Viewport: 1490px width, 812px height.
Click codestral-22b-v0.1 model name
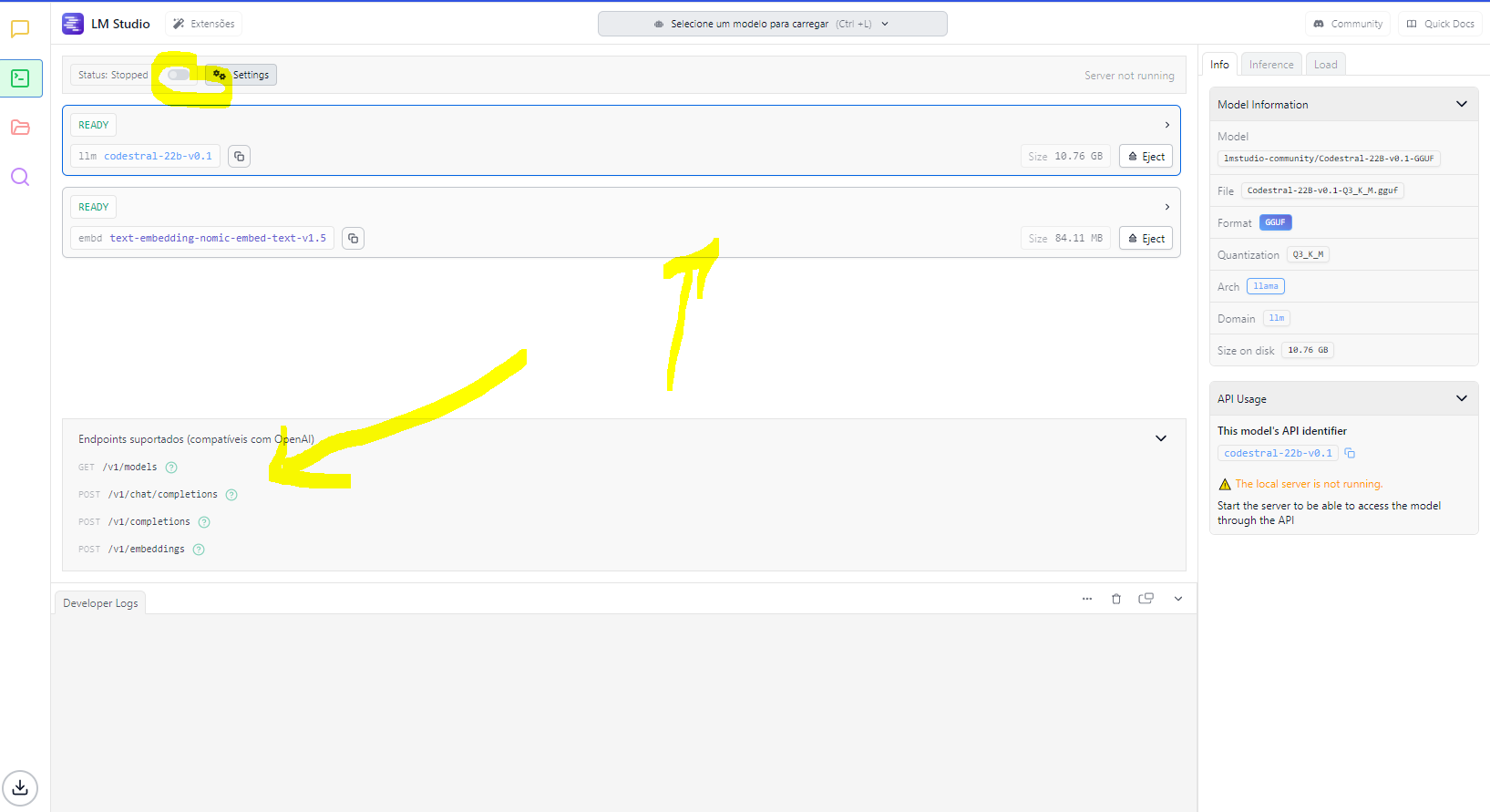(x=158, y=157)
